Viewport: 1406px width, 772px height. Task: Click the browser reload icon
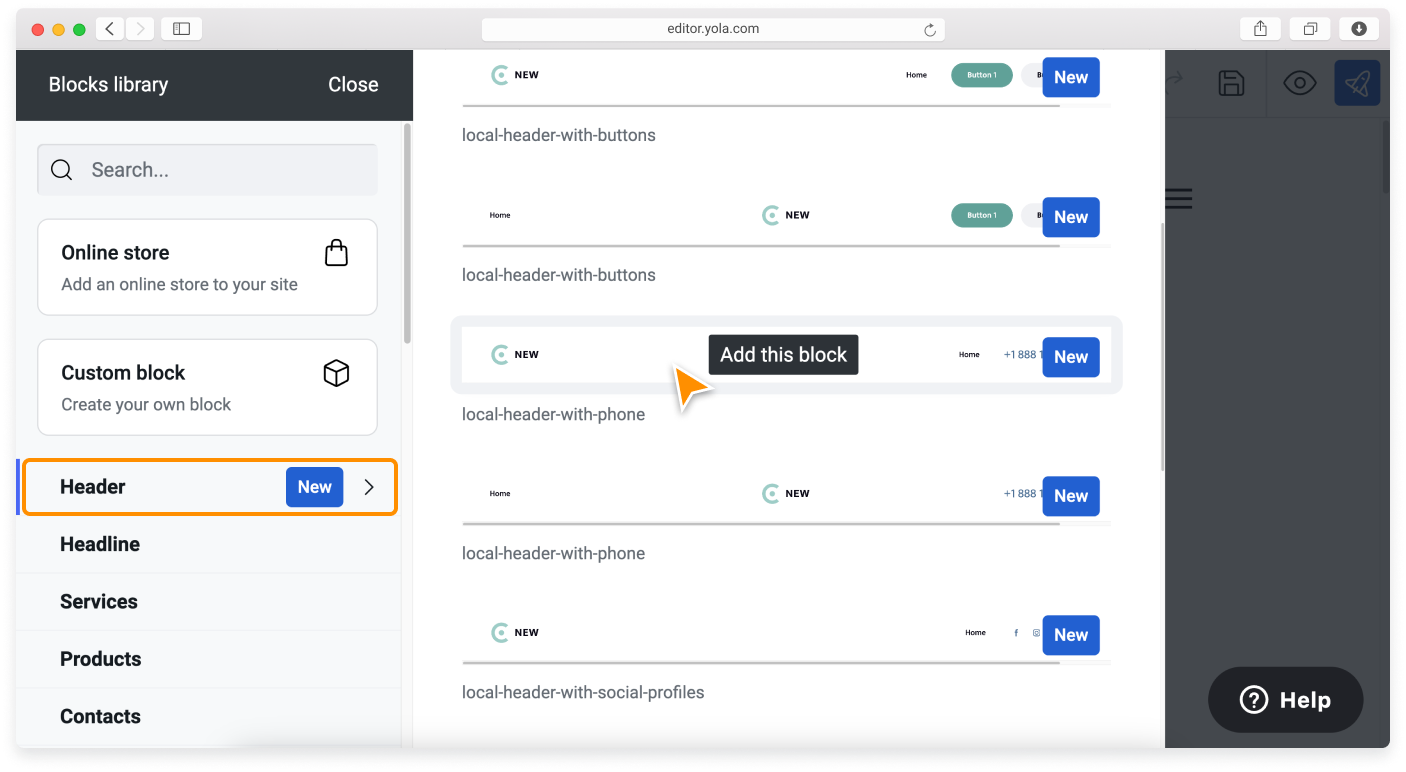929,30
